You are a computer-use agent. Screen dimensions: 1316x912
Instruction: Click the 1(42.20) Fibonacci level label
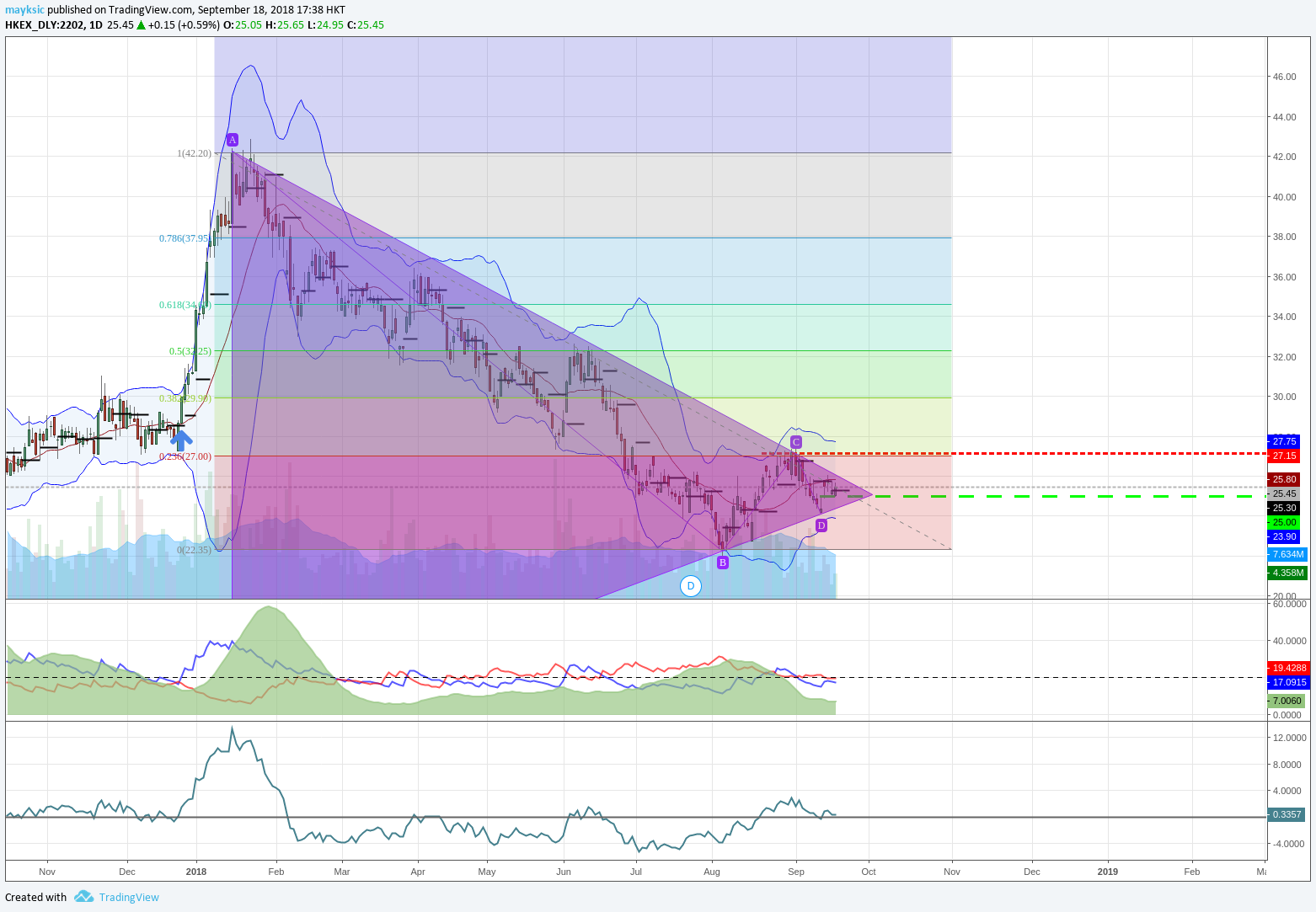tap(195, 153)
